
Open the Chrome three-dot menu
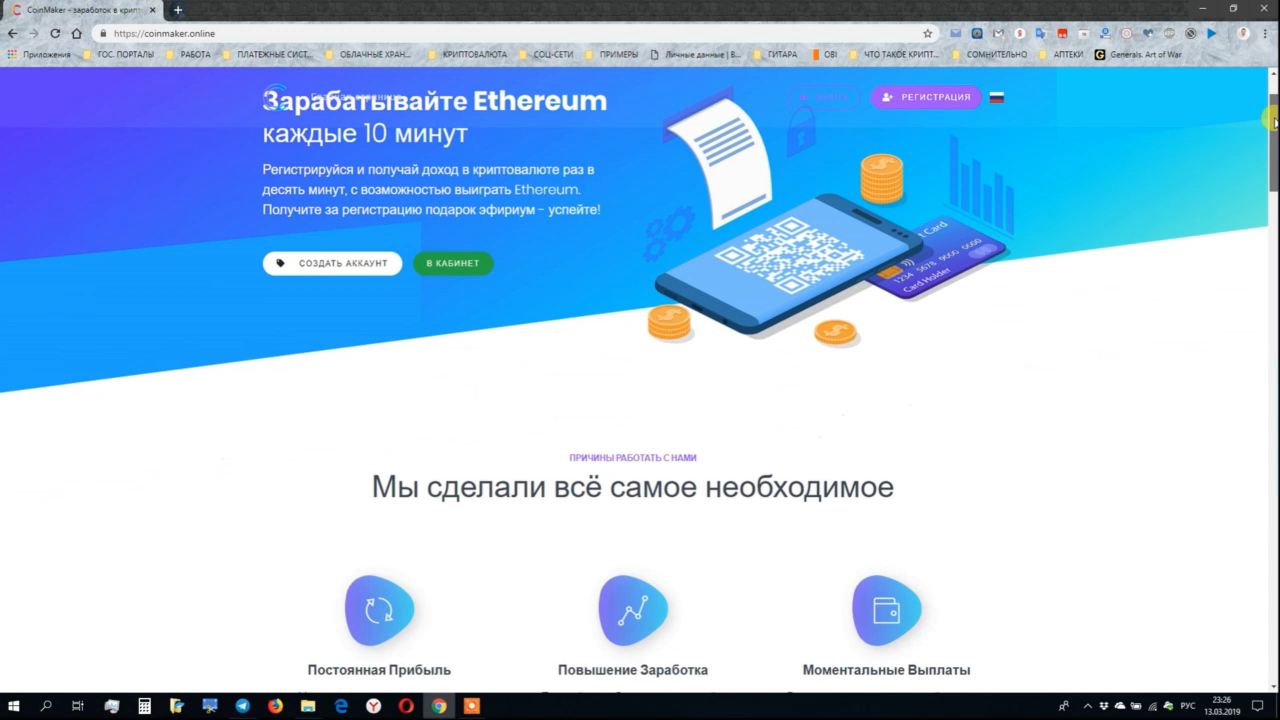coord(1266,33)
